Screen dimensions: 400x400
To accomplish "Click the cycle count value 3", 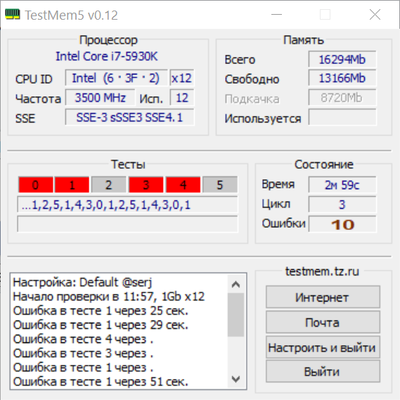I will coord(342,205).
